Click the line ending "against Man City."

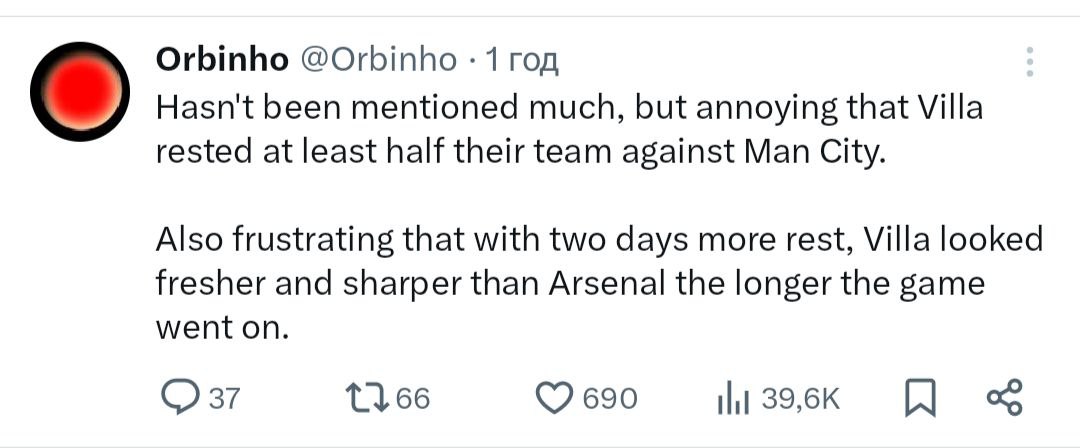(x=520, y=151)
